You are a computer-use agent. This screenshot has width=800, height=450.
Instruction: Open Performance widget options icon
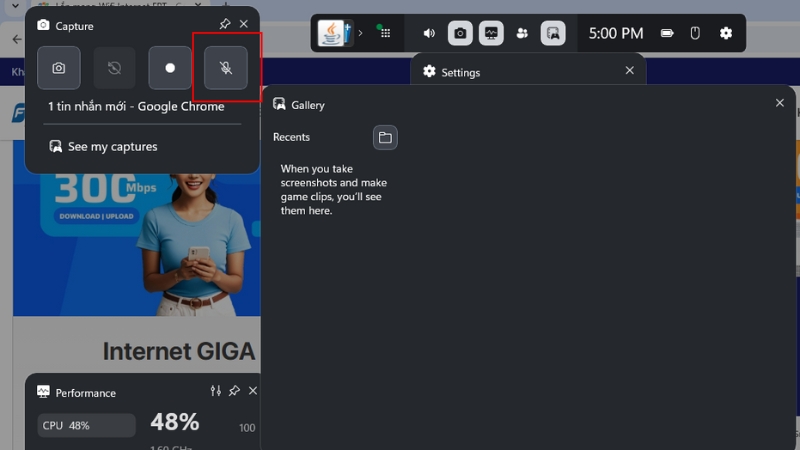click(x=215, y=391)
